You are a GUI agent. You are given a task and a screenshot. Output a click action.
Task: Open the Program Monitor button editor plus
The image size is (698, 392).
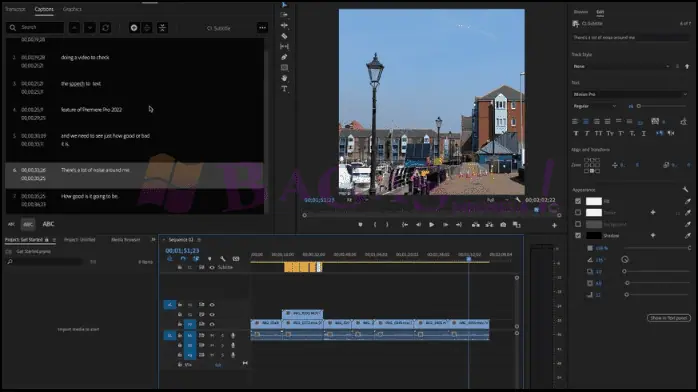(x=554, y=226)
